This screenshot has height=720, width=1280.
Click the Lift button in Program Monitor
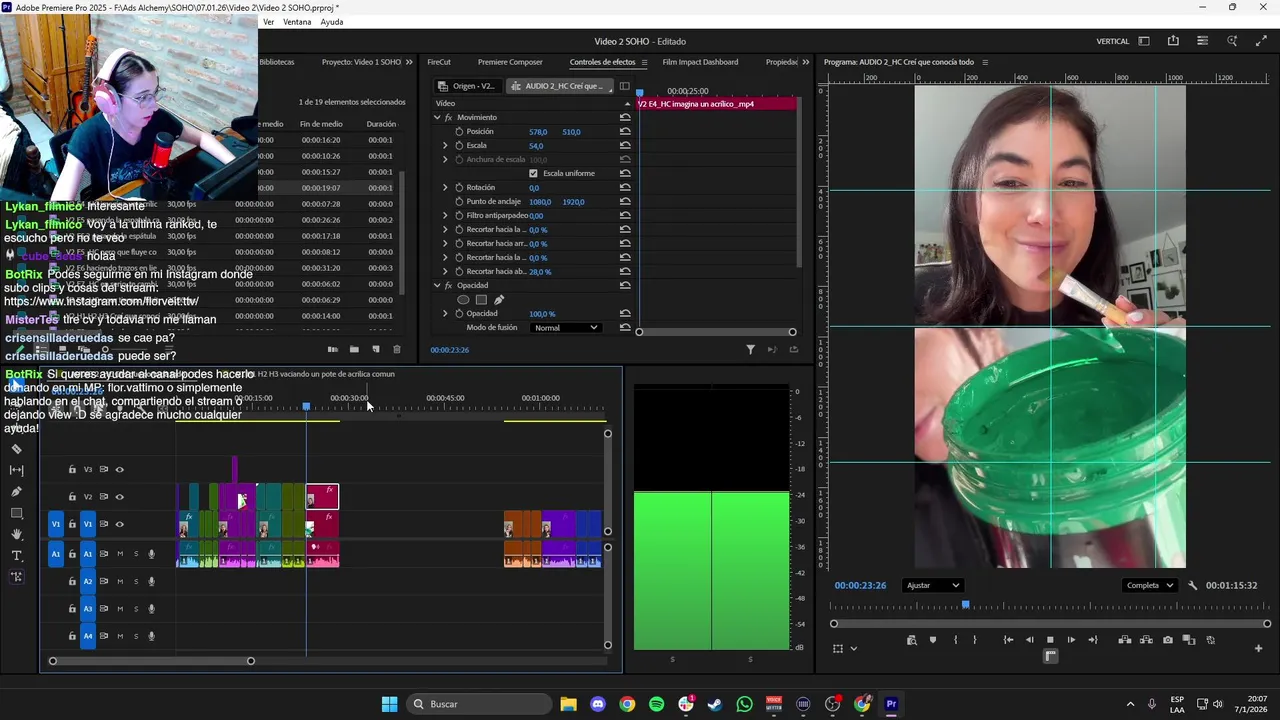(x=1125, y=640)
